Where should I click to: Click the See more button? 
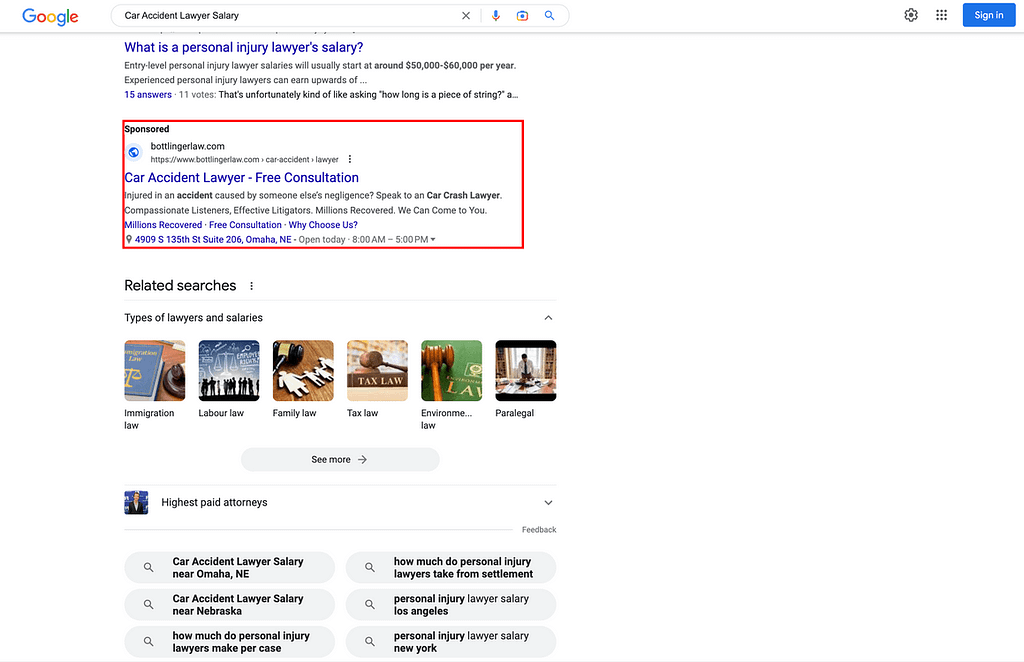(340, 460)
